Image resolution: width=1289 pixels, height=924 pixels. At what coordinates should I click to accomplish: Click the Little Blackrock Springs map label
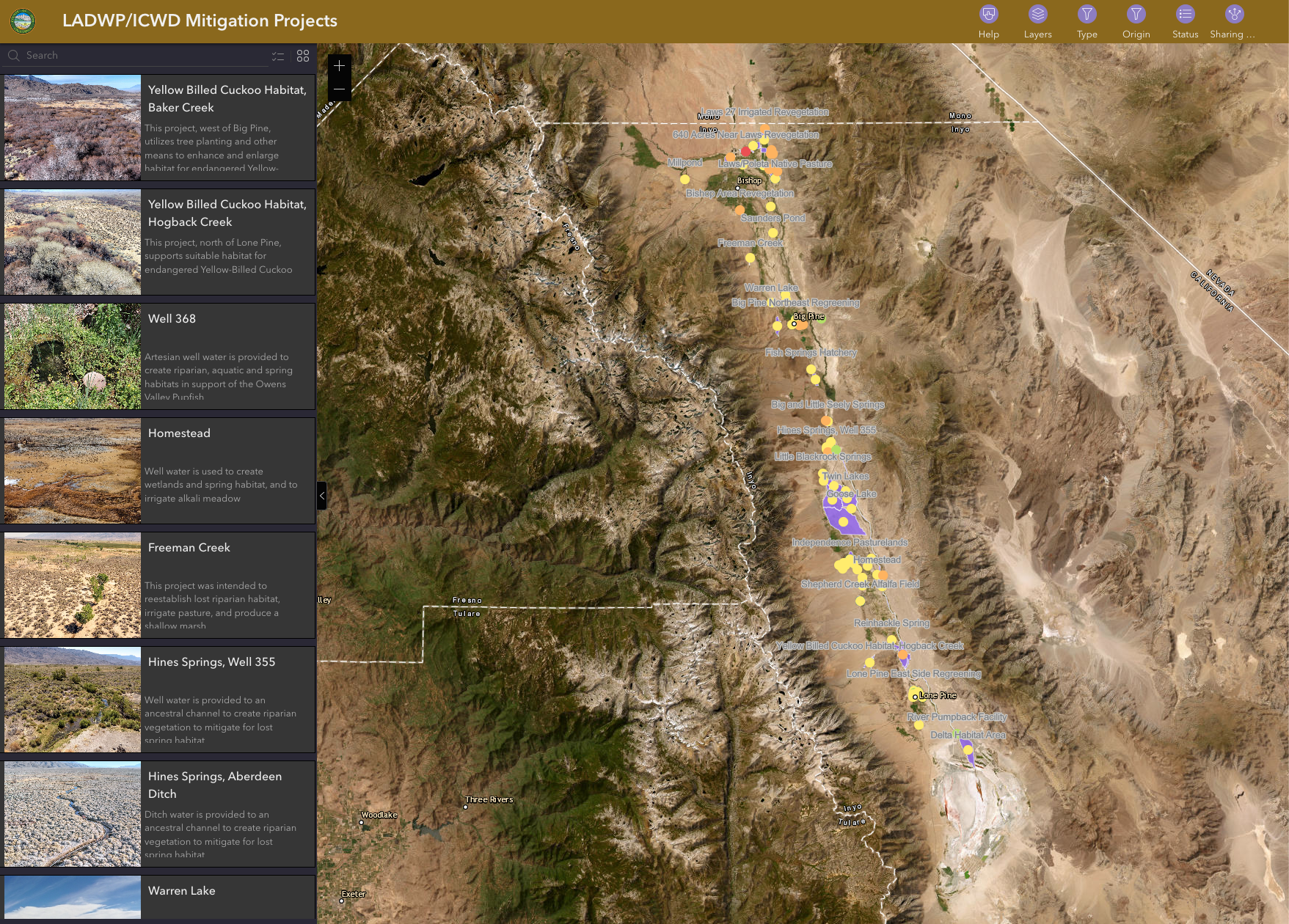point(822,457)
